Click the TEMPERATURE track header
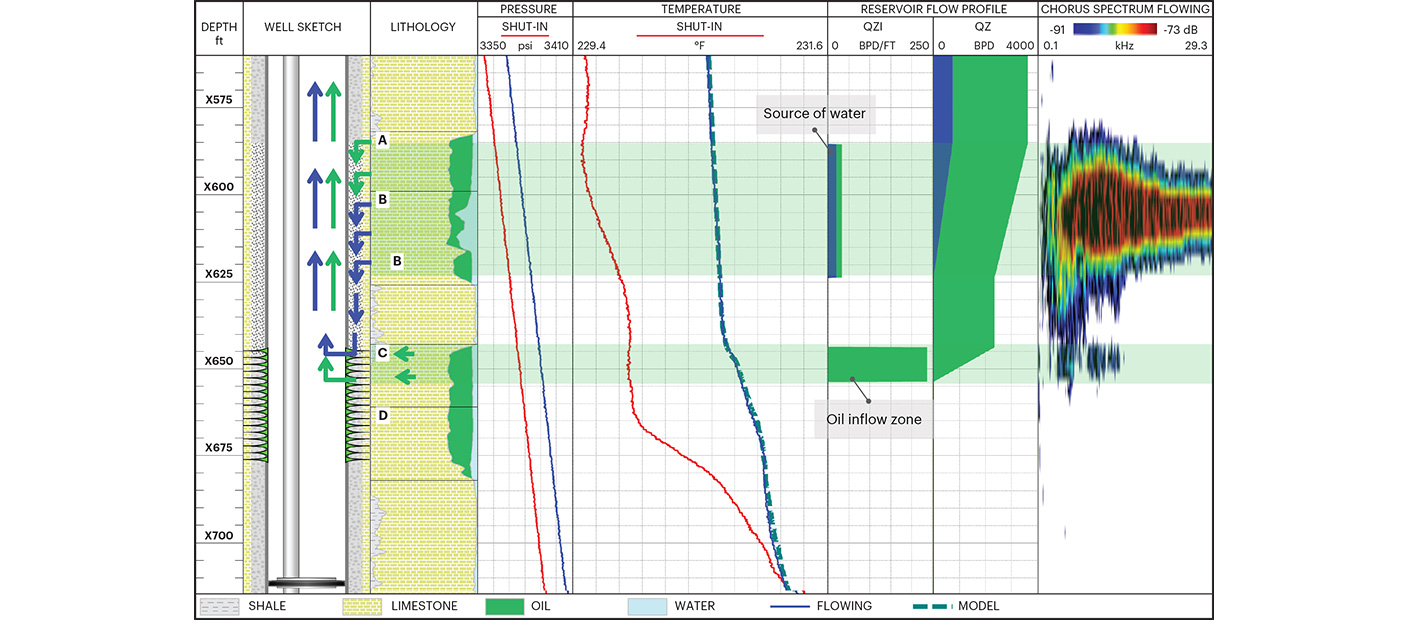 coord(700,9)
